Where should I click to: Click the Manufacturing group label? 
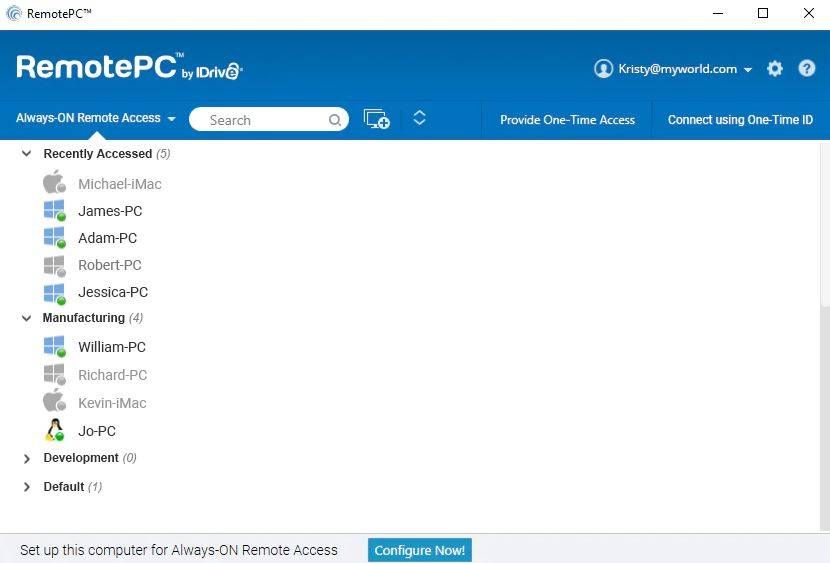[84, 317]
